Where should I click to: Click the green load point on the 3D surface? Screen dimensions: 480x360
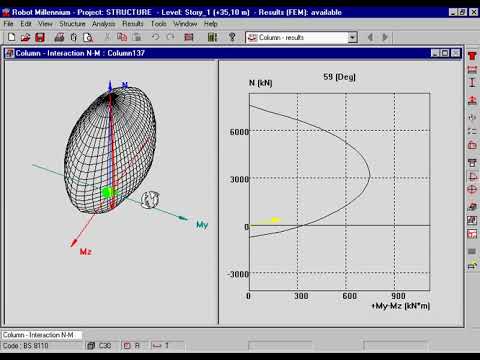[107, 192]
